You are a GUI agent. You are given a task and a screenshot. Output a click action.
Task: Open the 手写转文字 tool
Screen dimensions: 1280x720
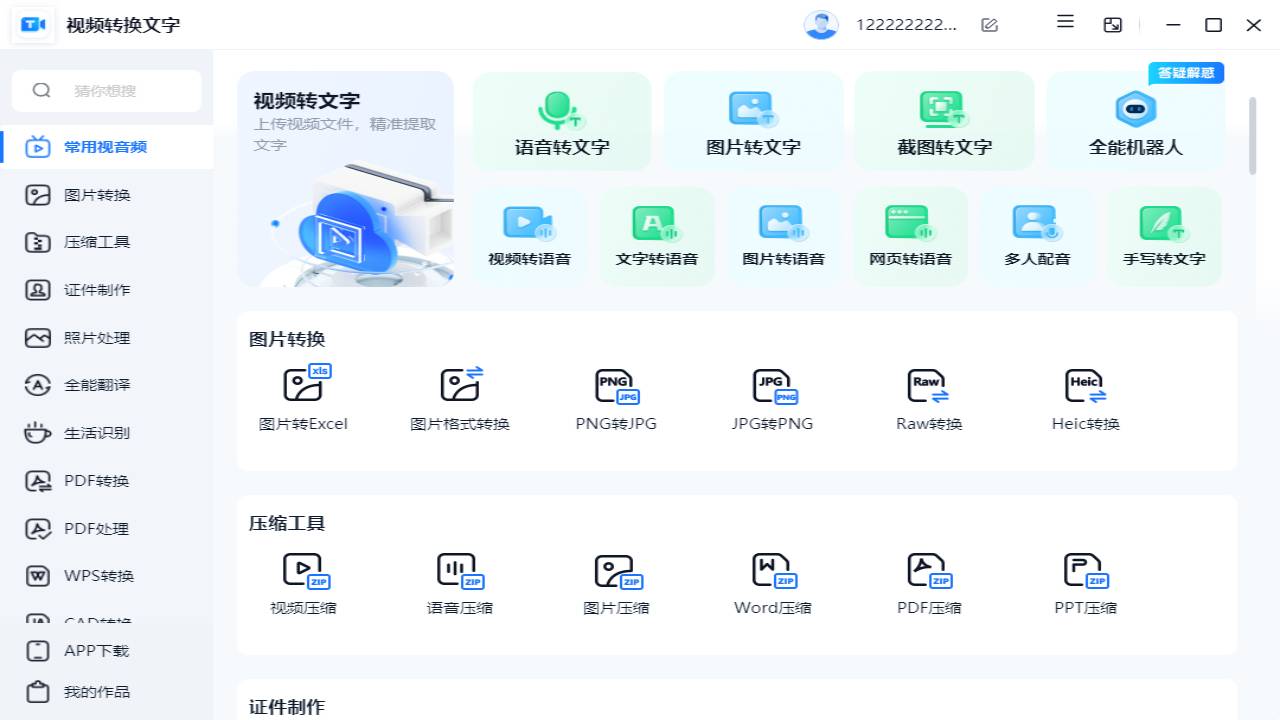click(x=1164, y=236)
